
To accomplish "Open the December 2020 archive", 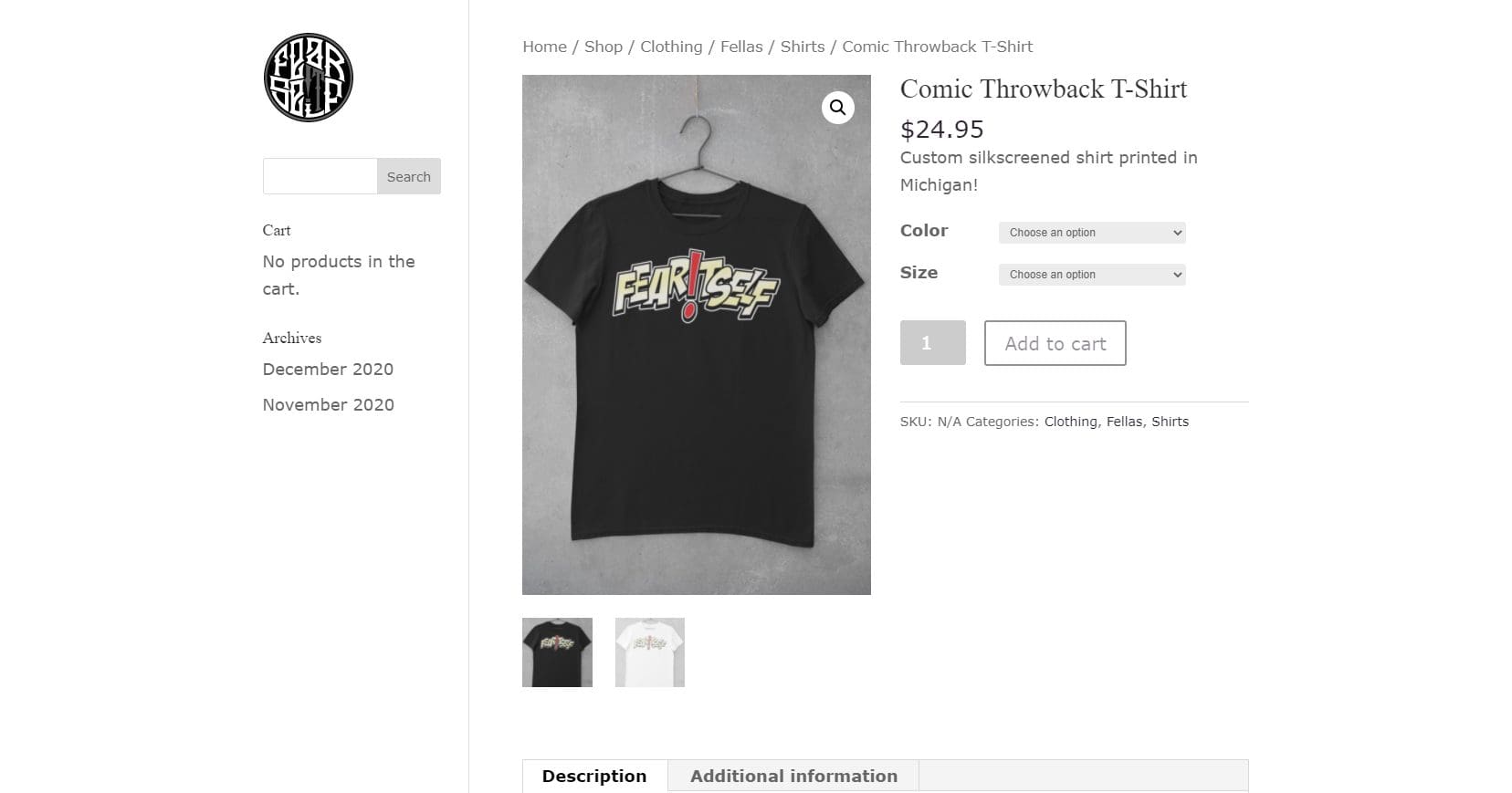I will pyautogui.click(x=328, y=370).
